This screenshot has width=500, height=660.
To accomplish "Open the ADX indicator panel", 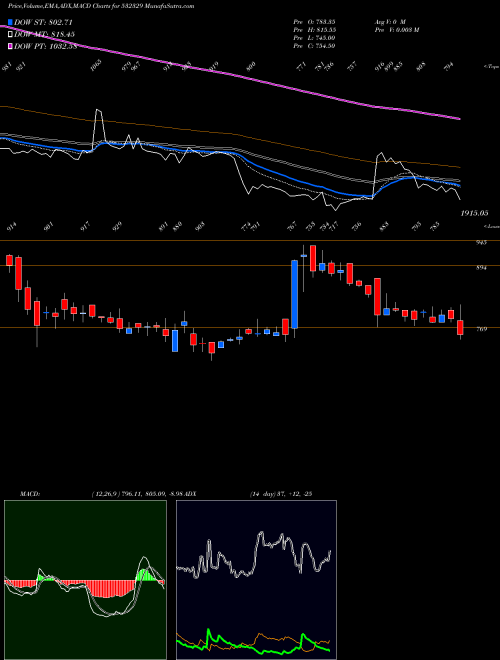I will [256, 580].
